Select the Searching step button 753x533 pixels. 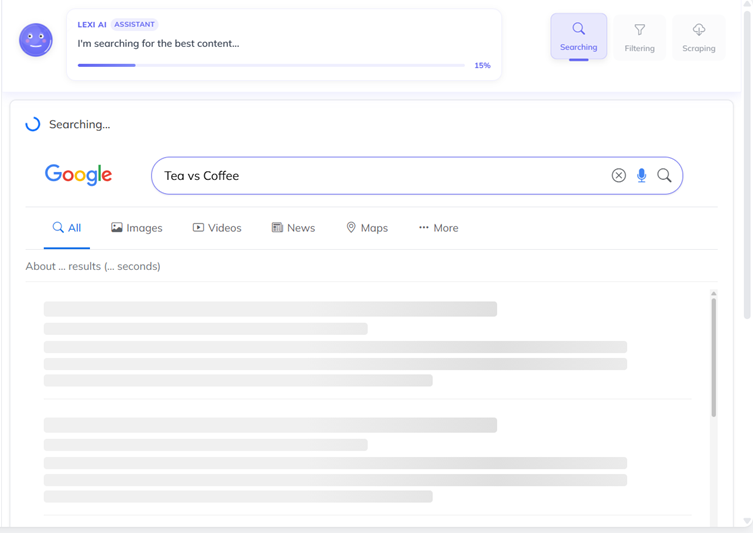(578, 37)
